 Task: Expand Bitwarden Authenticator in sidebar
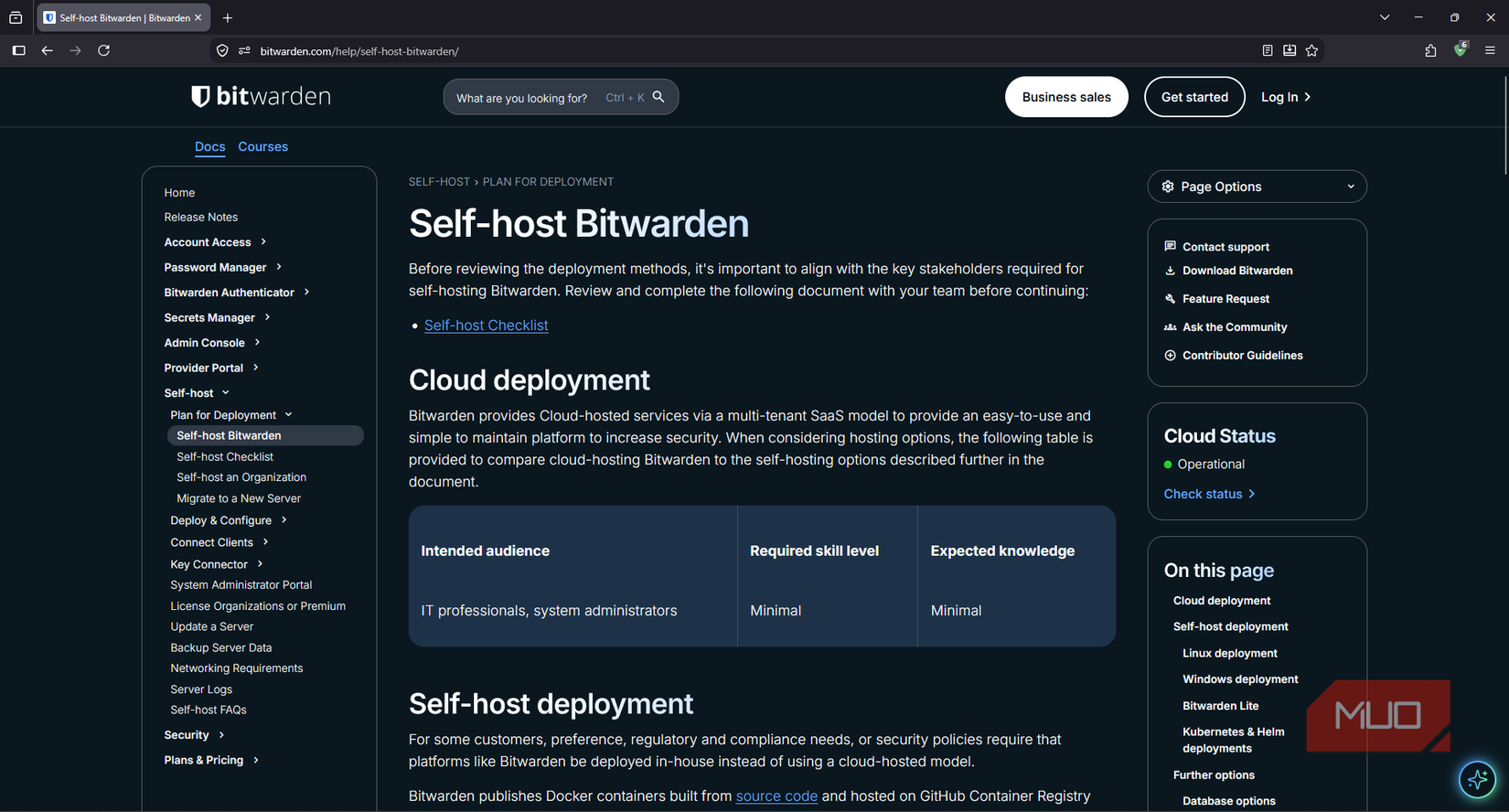pyautogui.click(x=237, y=293)
